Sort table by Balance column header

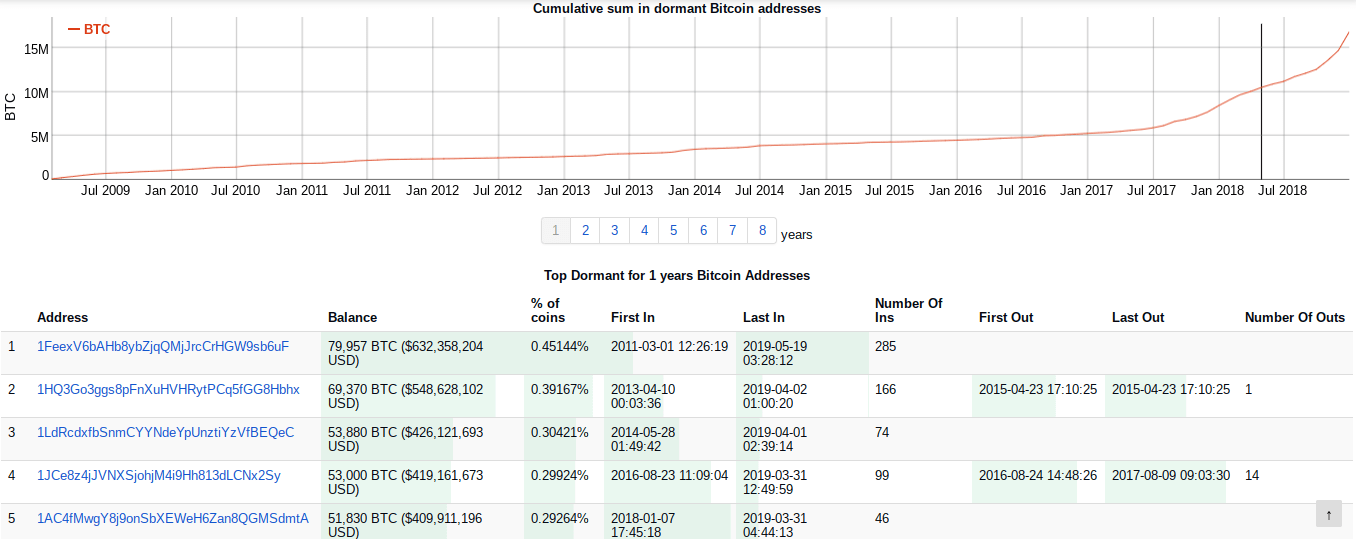click(x=352, y=318)
